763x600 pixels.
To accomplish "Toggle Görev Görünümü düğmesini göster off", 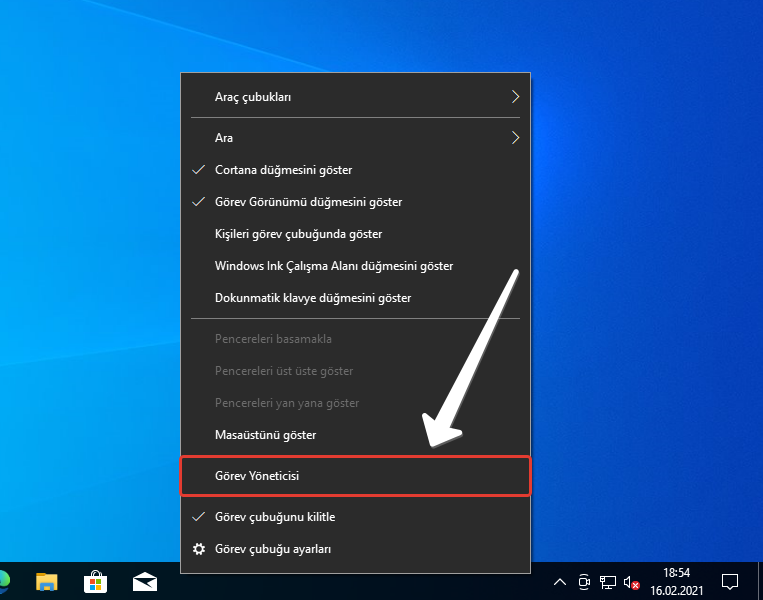I will pos(308,202).
